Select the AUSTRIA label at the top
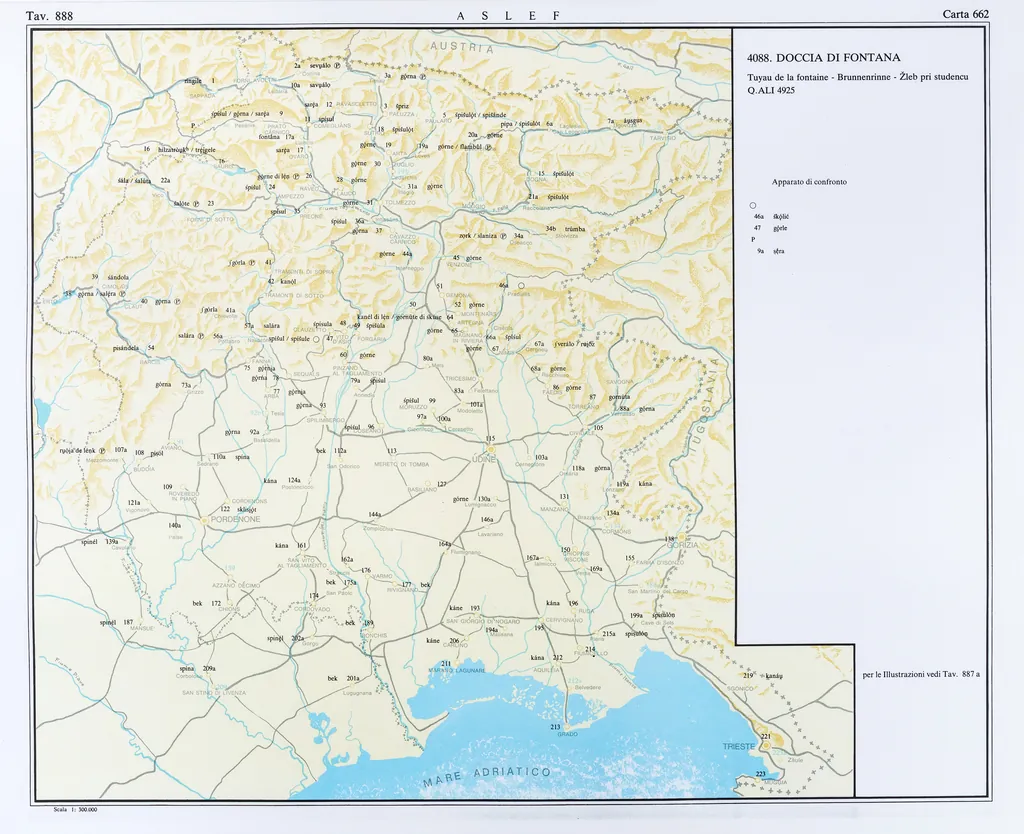1024x834 pixels. 462,48
